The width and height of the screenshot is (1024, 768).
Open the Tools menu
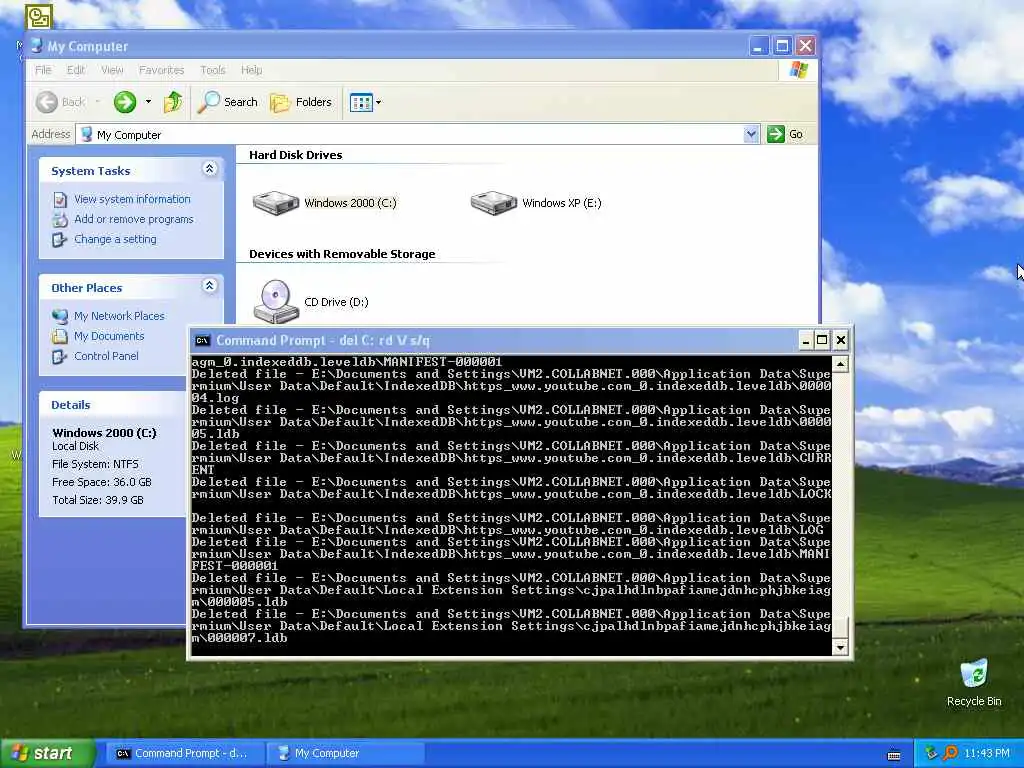point(212,70)
